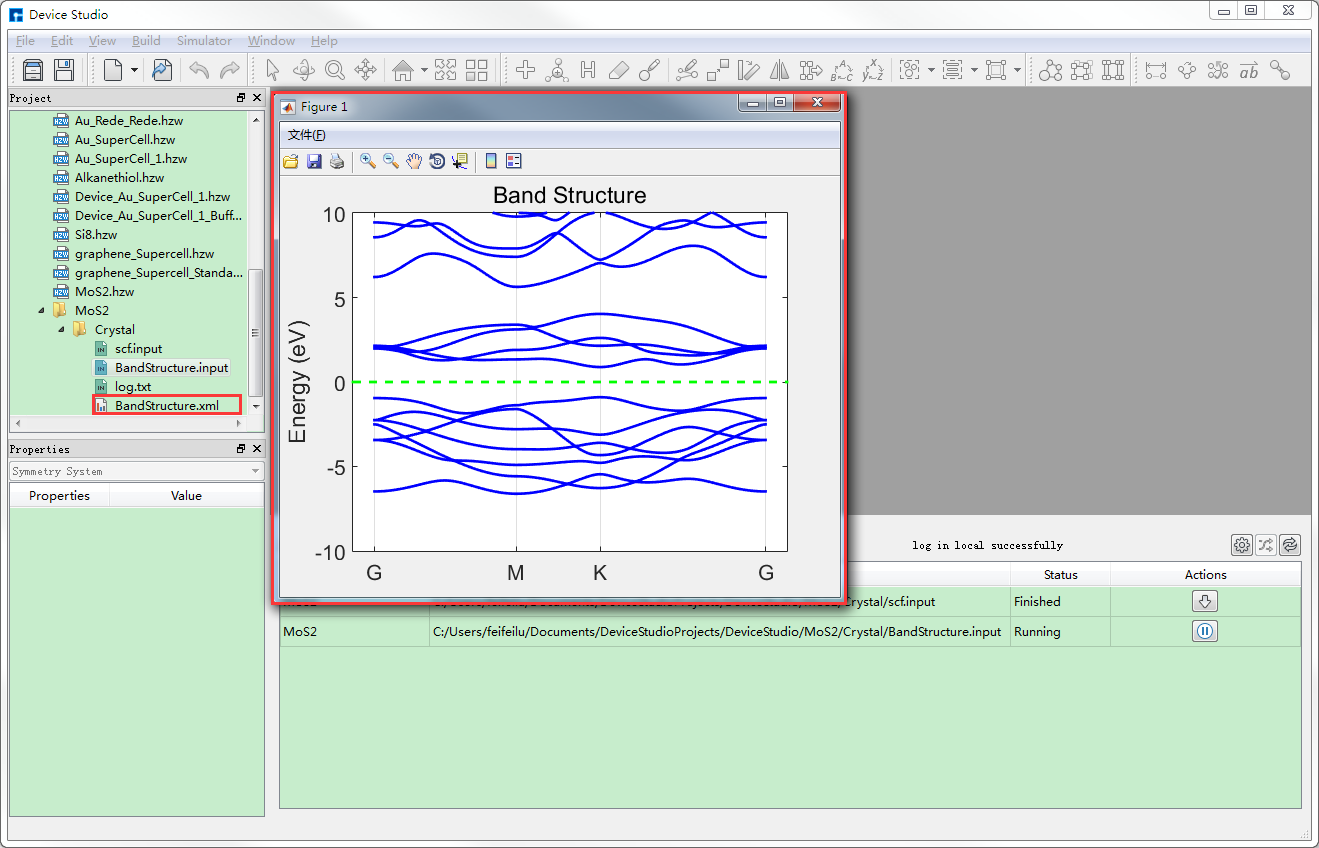Select BandStructure.xml in the Project tree
Screen dimensions: 1319x848
click(167, 405)
